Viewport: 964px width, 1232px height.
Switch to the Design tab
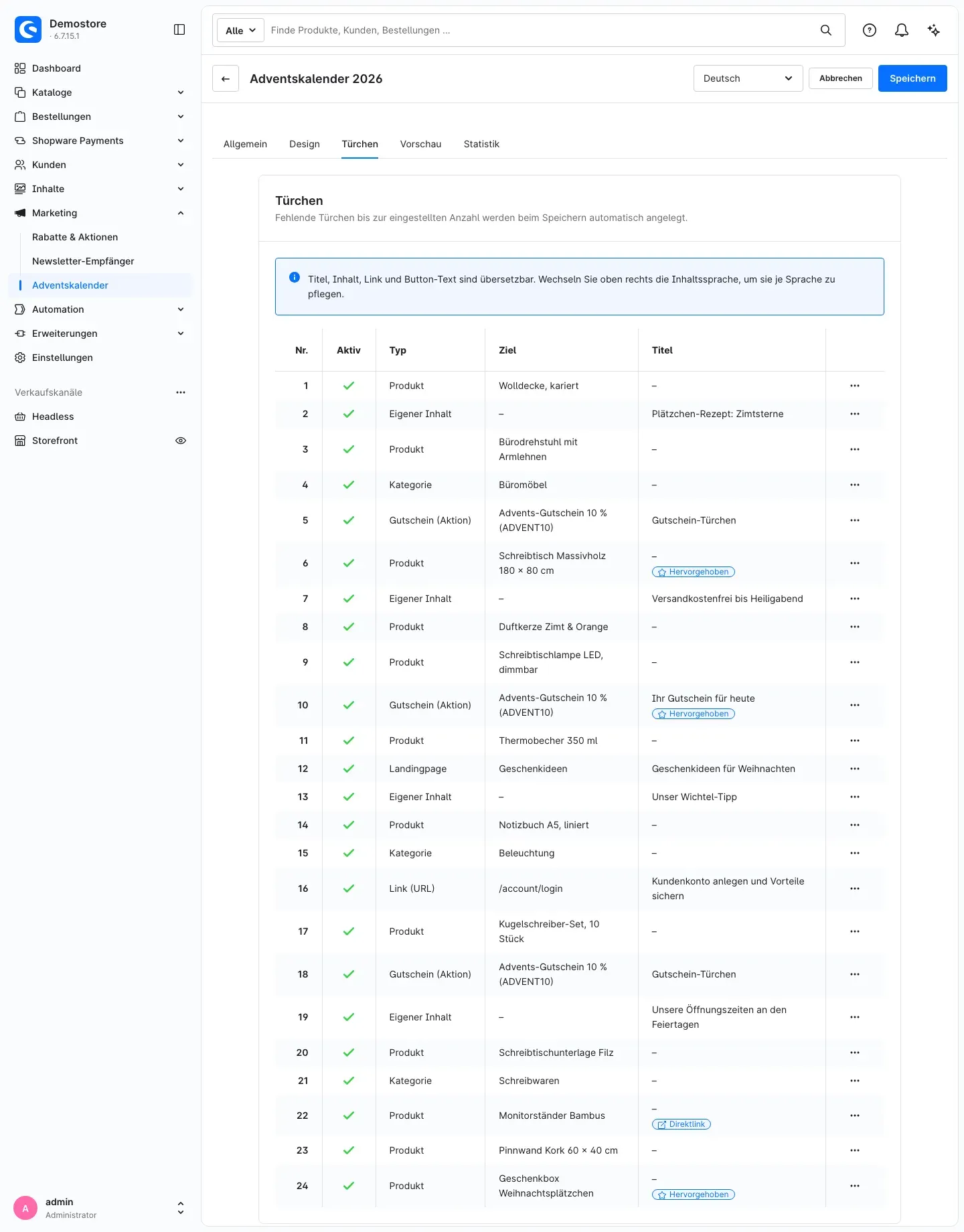(x=305, y=144)
